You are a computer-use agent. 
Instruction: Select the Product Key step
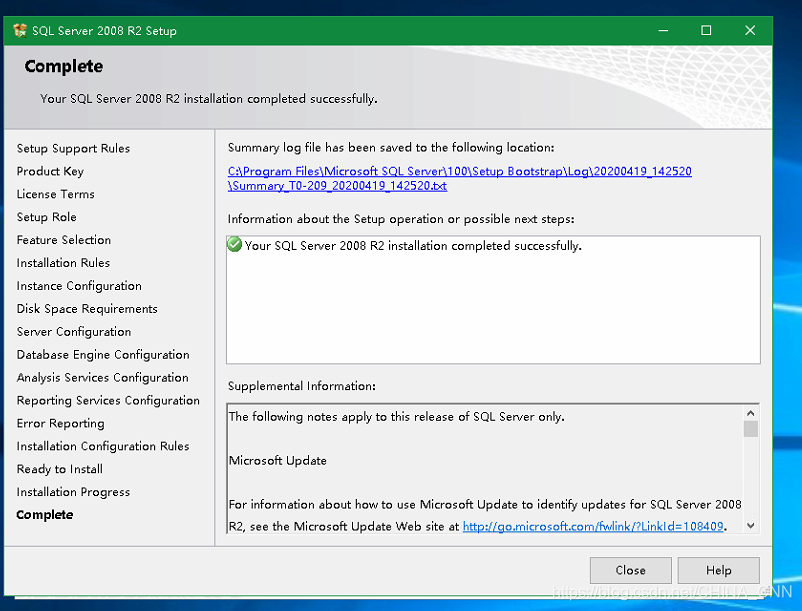(50, 171)
